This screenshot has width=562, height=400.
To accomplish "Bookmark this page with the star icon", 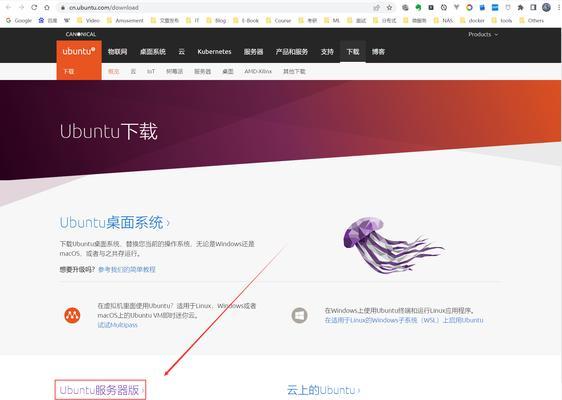I will click(390, 8).
